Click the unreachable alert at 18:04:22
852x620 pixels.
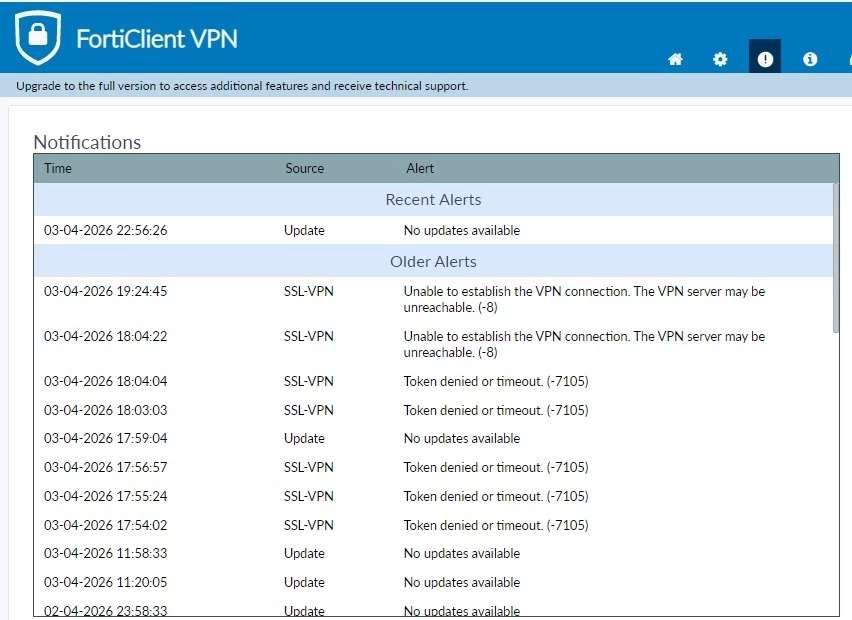584,345
